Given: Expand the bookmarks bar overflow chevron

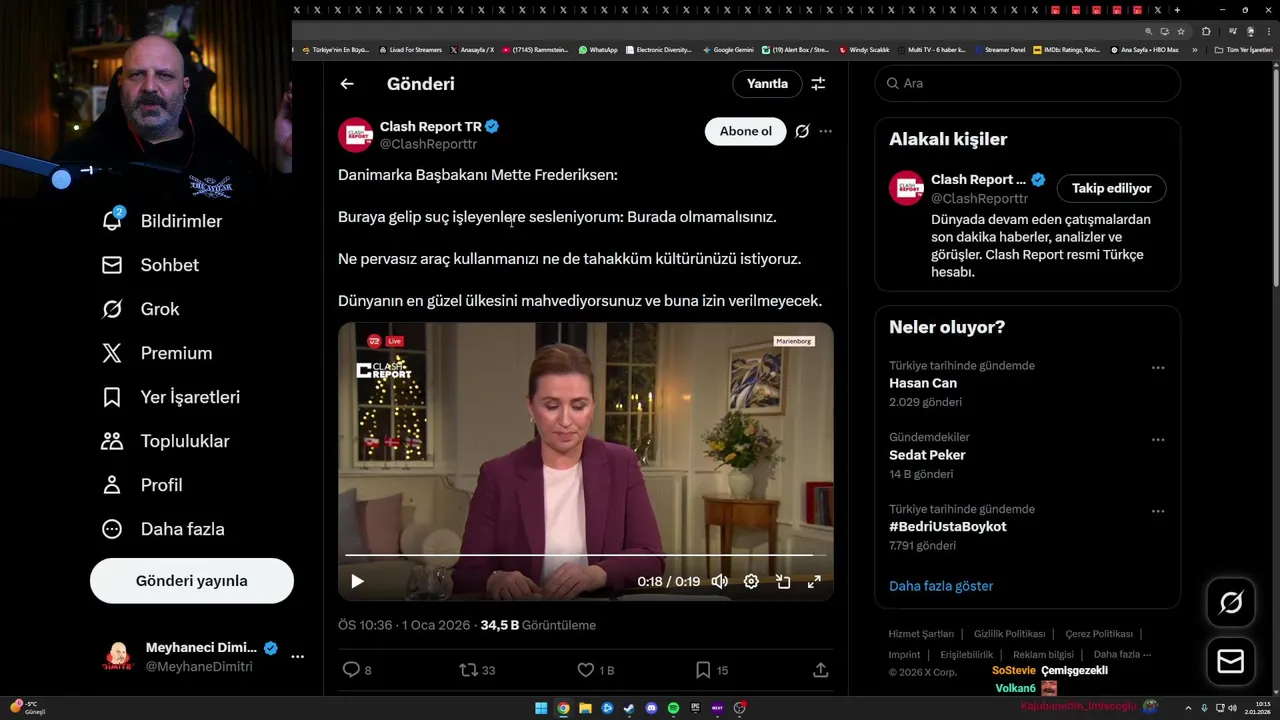Looking at the screenshot, I should point(1194,50).
